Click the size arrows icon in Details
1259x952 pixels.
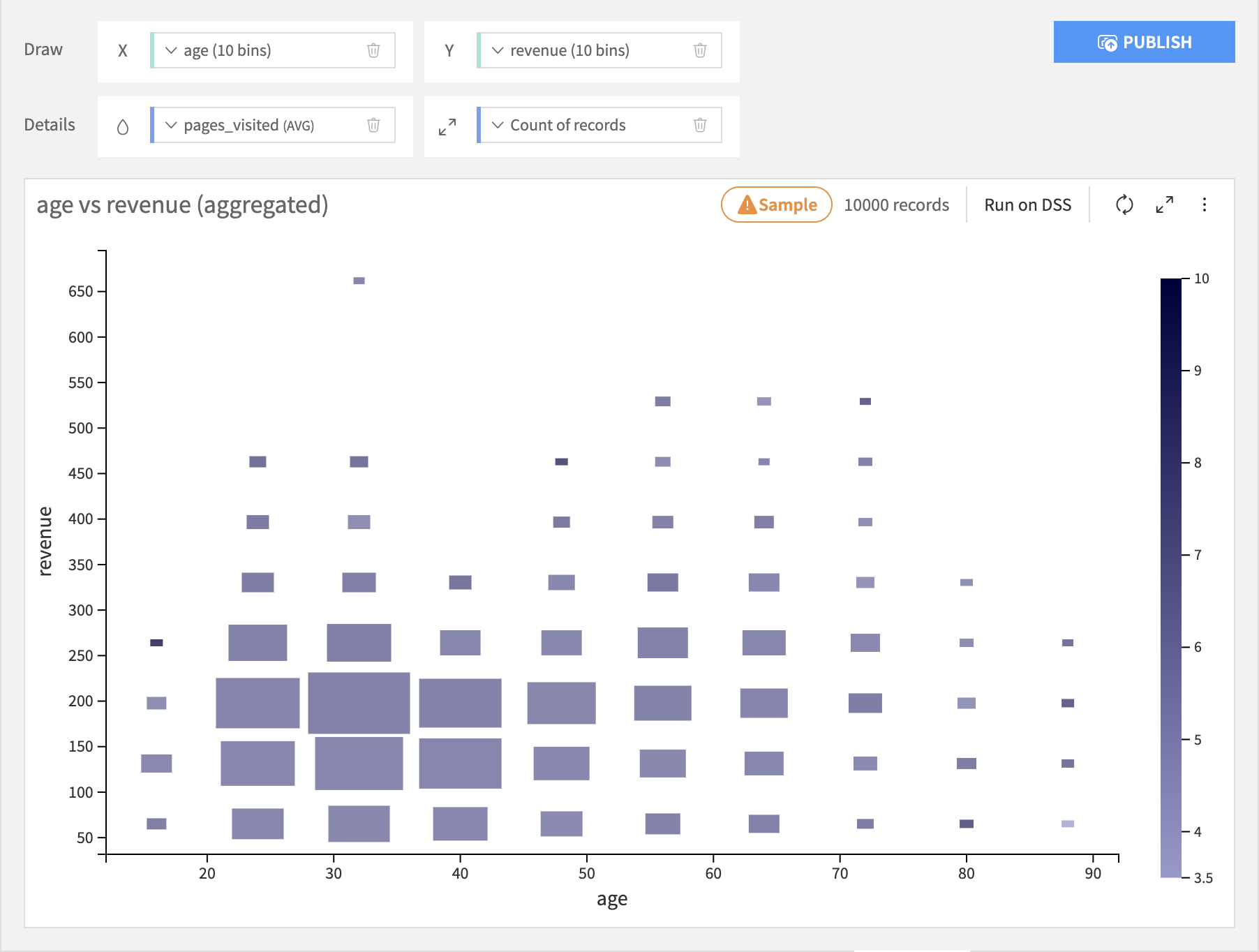pyautogui.click(x=447, y=126)
